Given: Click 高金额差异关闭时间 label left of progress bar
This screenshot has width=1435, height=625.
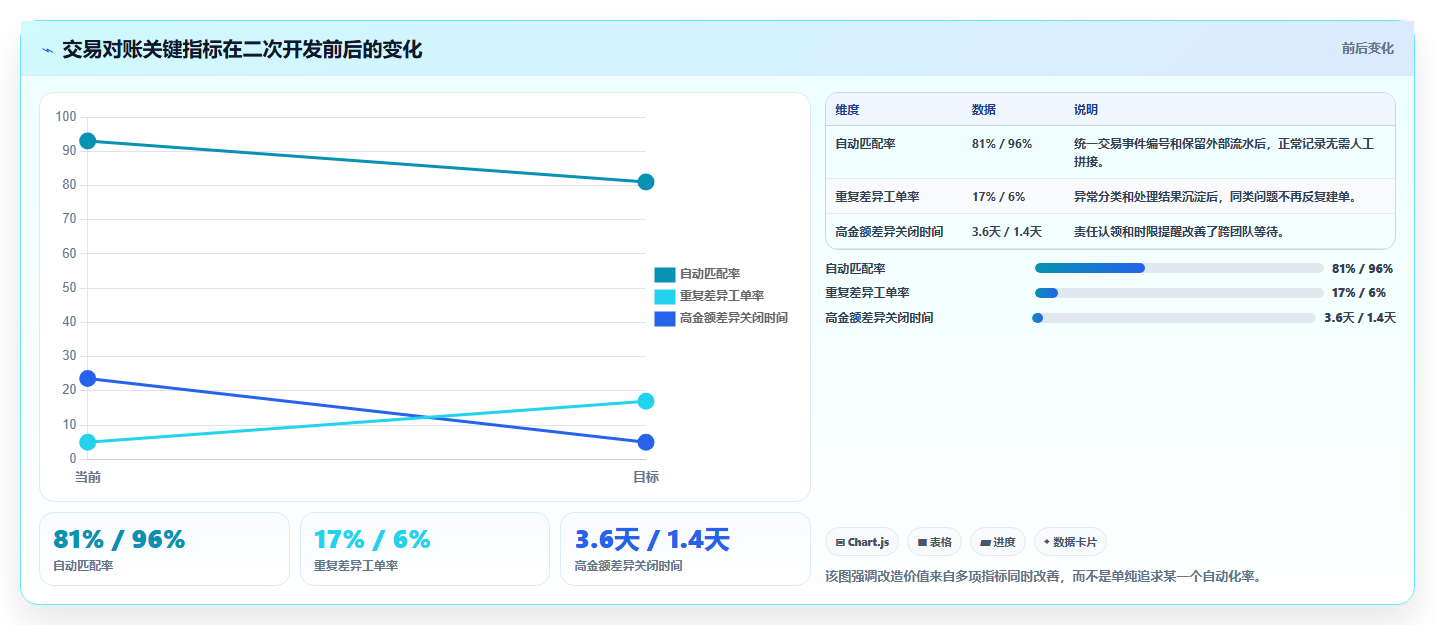Looking at the screenshot, I should pyautogui.click(x=879, y=318).
